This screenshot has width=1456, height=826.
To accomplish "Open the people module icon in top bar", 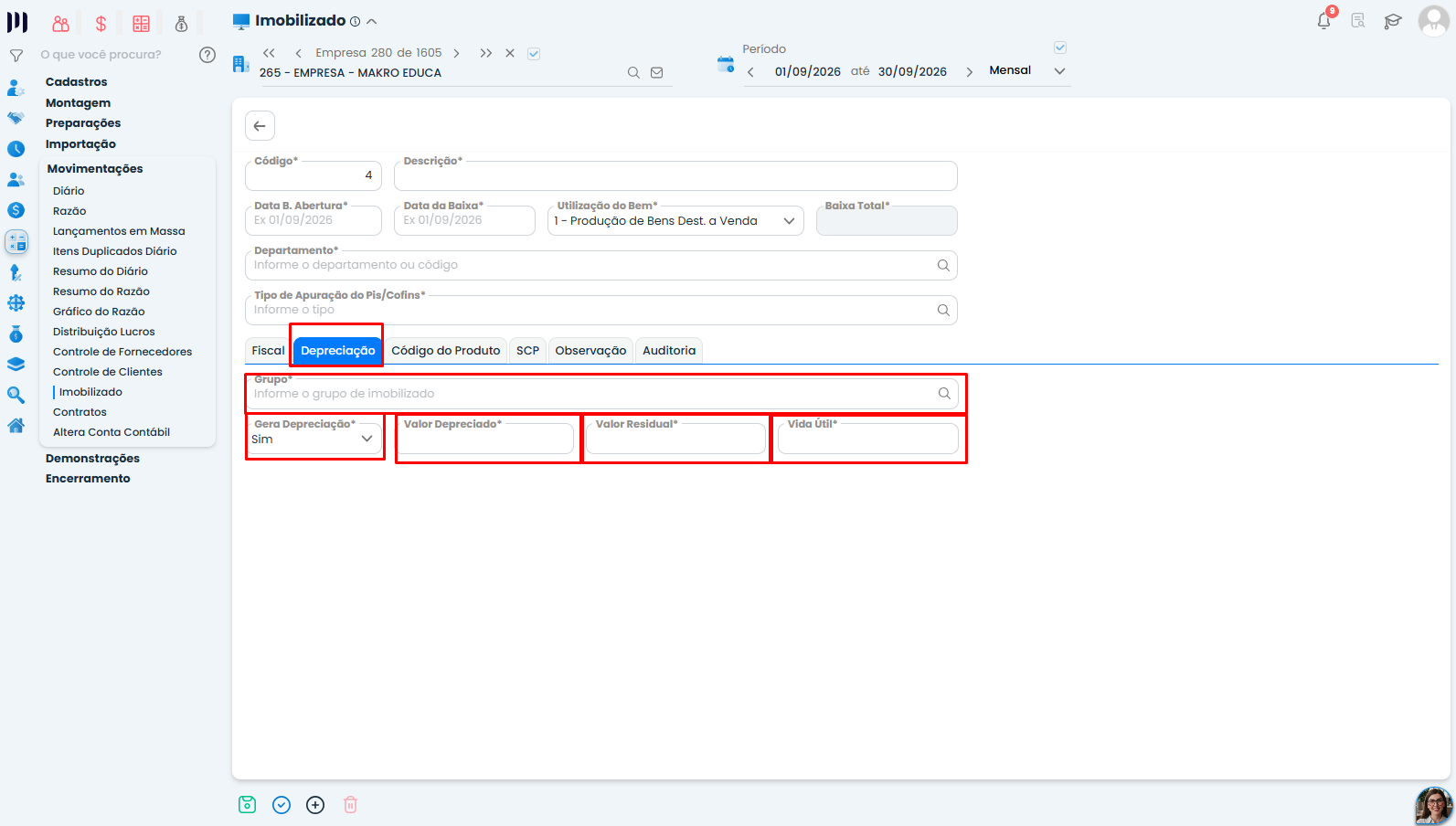I will (60, 24).
